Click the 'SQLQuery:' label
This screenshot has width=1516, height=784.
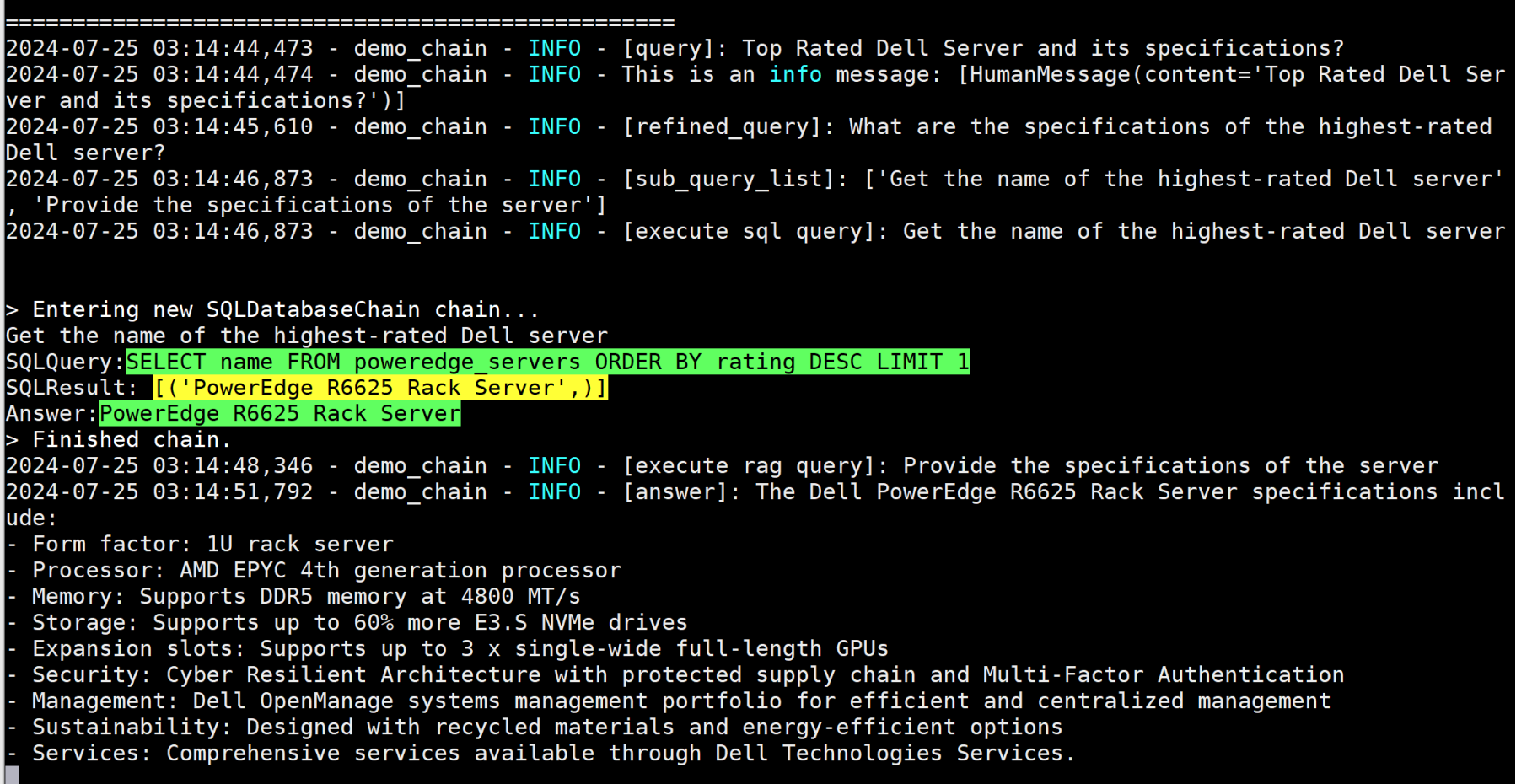[x=65, y=362]
